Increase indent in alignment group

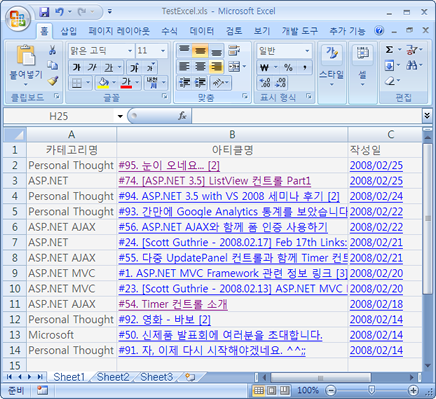[x=200, y=82]
